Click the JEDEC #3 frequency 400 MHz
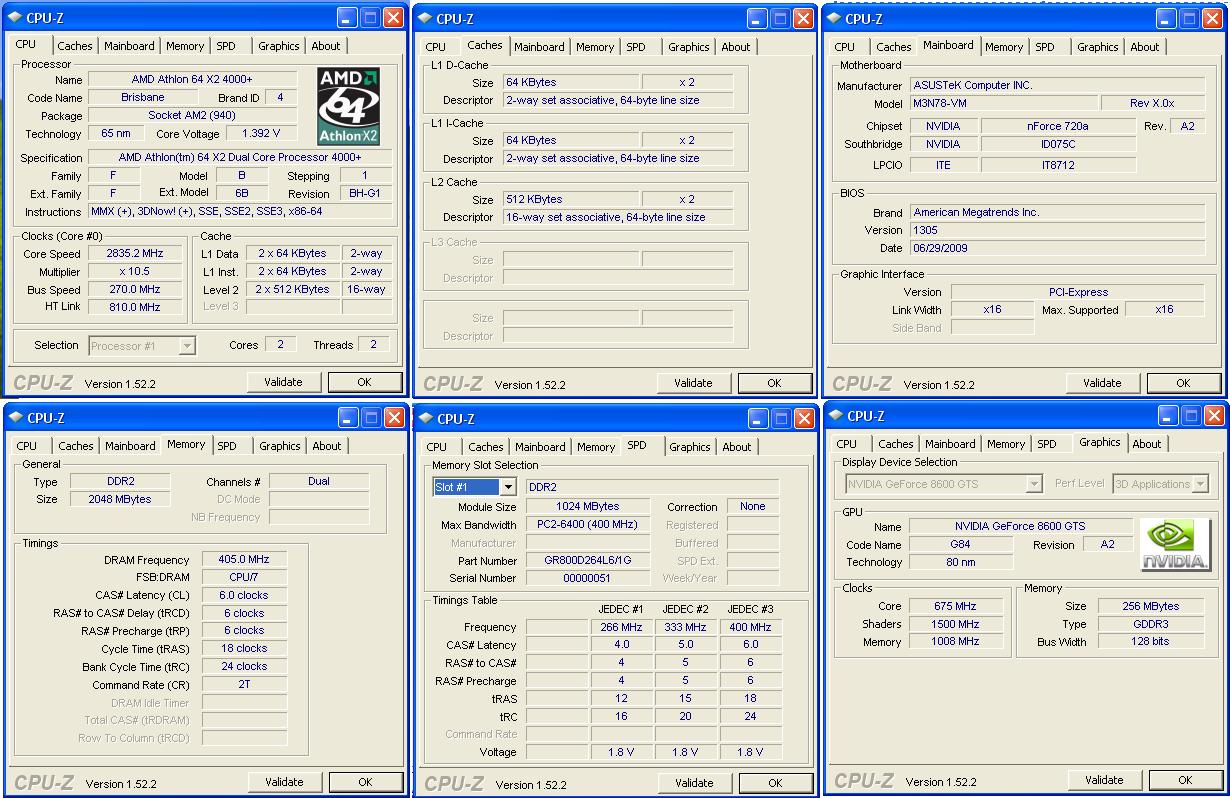1230x798 pixels. [x=750, y=628]
